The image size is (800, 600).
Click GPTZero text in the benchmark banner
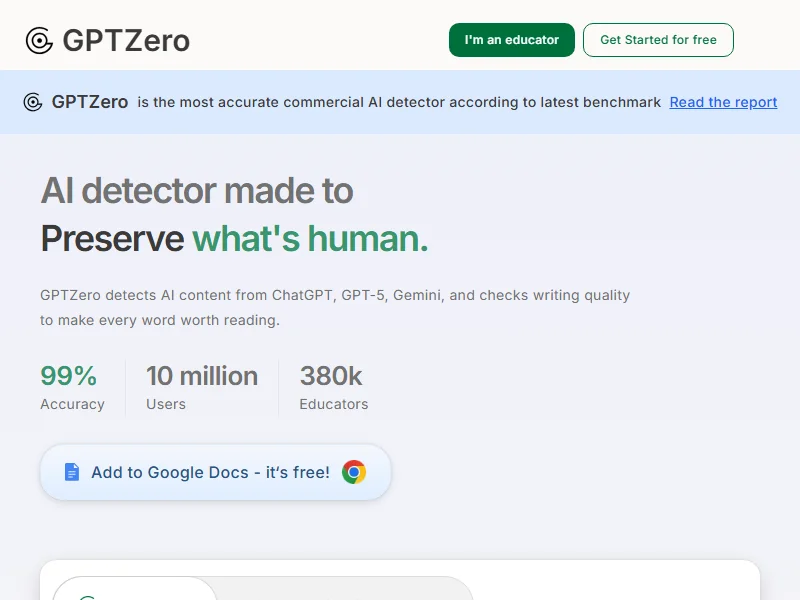(x=90, y=102)
